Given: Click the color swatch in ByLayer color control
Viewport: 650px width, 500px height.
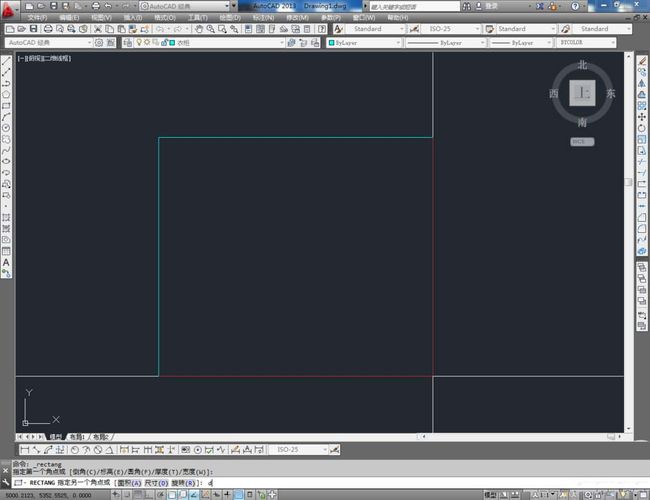Looking at the screenshot, I should [x=332, y=43].
